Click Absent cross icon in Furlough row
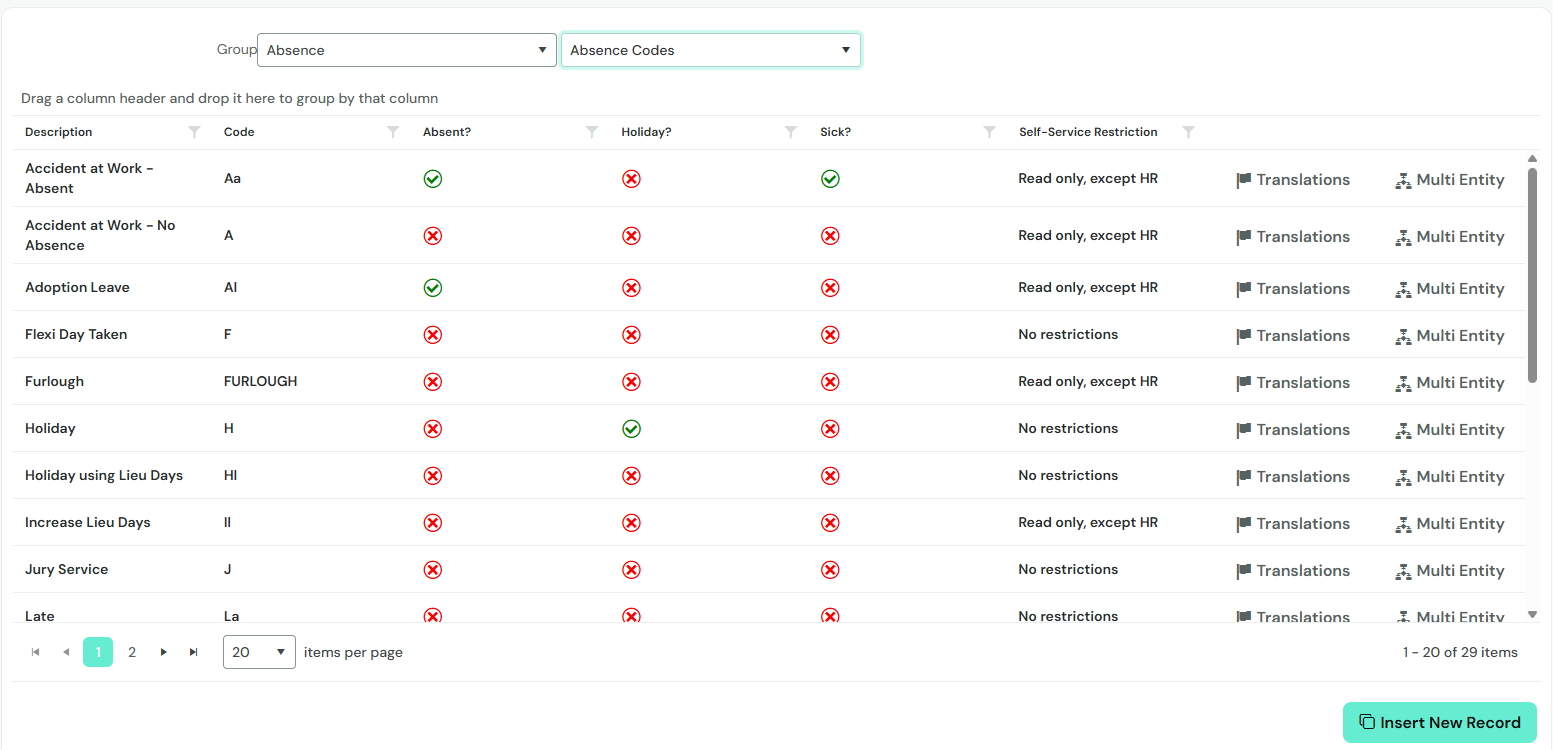The image size is (1553, 750). [x=433, y=382]
